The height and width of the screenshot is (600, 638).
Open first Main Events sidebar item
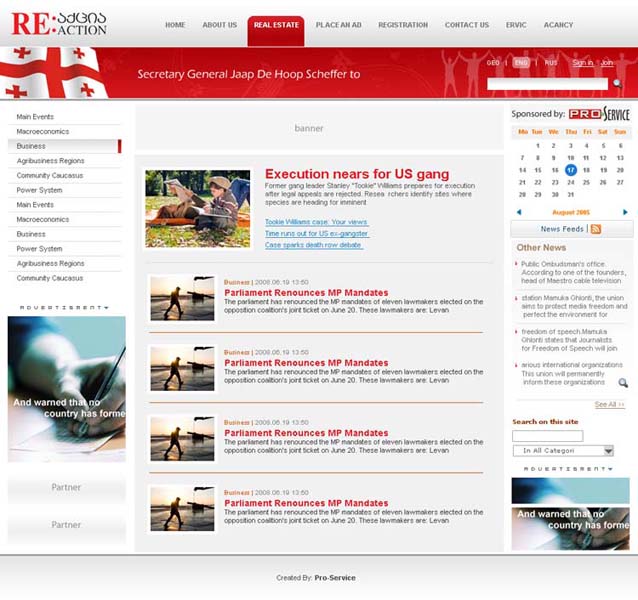[x=35, y=117]
